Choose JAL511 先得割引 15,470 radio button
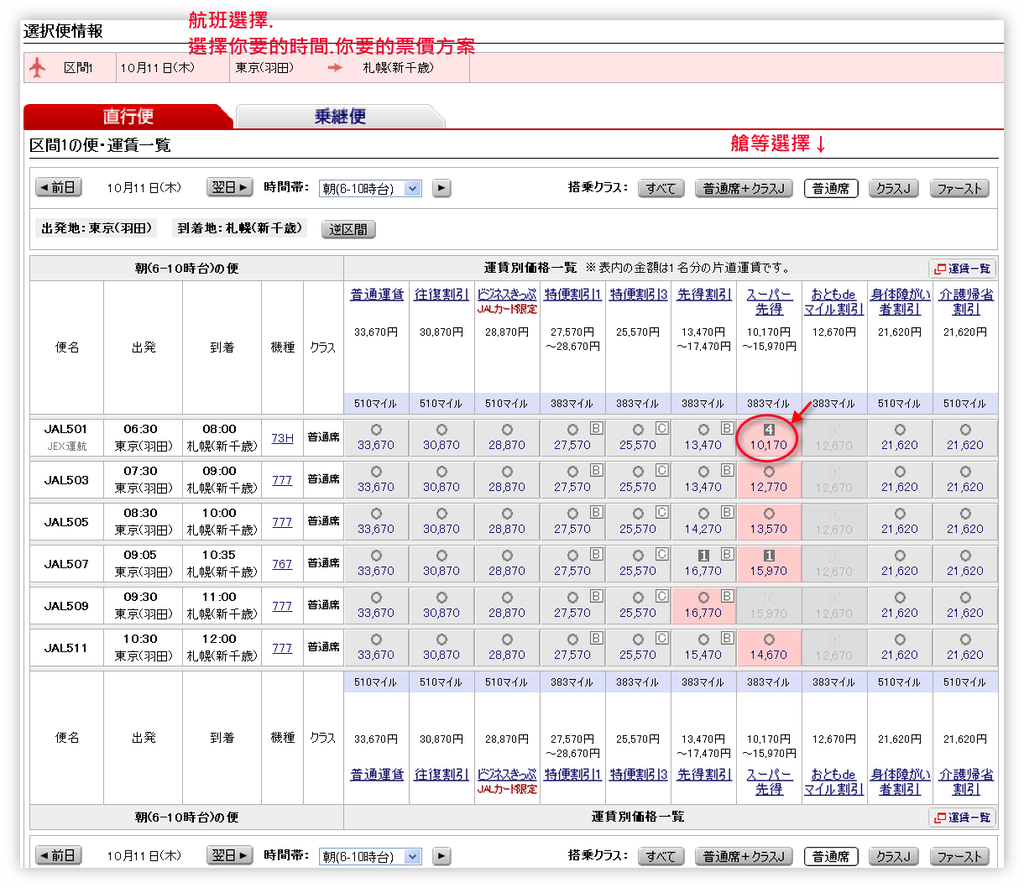The image size is (1024, 888). 703,639
